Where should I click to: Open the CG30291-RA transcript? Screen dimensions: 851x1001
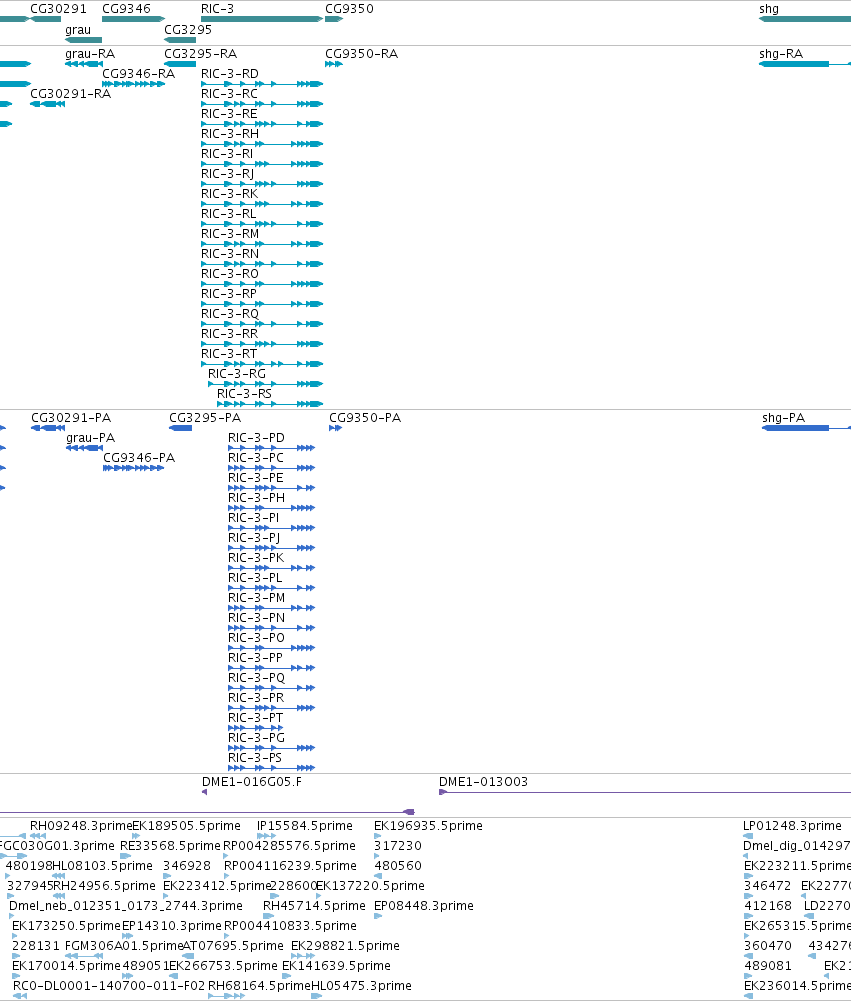(x=47, y=104)
